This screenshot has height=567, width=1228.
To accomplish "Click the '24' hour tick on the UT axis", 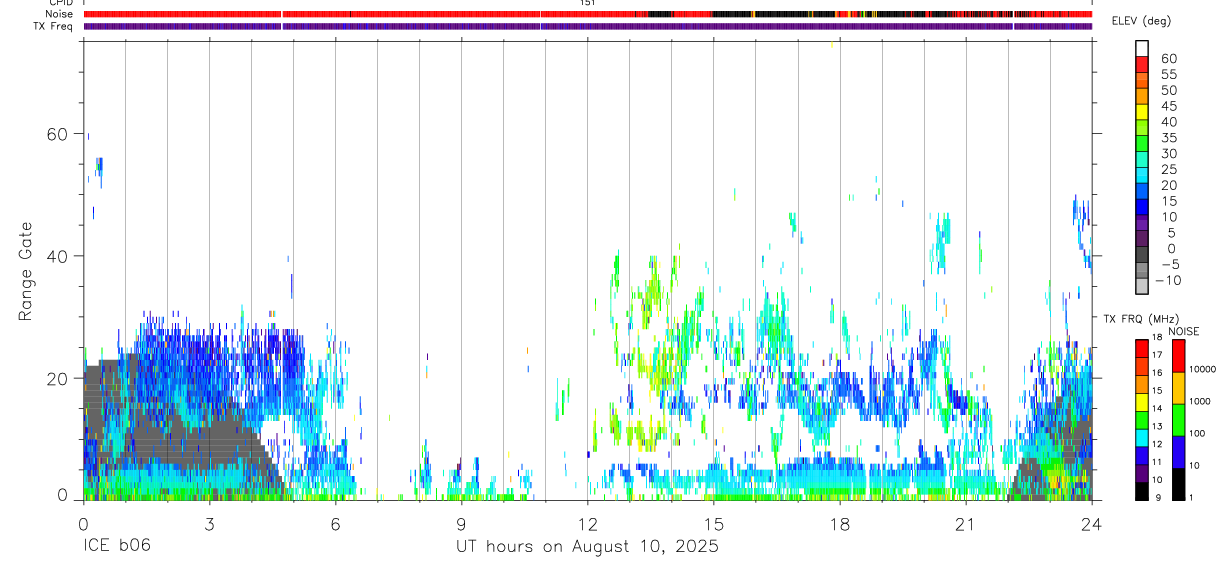I will pyautogui.click(x=1091, y=524).
